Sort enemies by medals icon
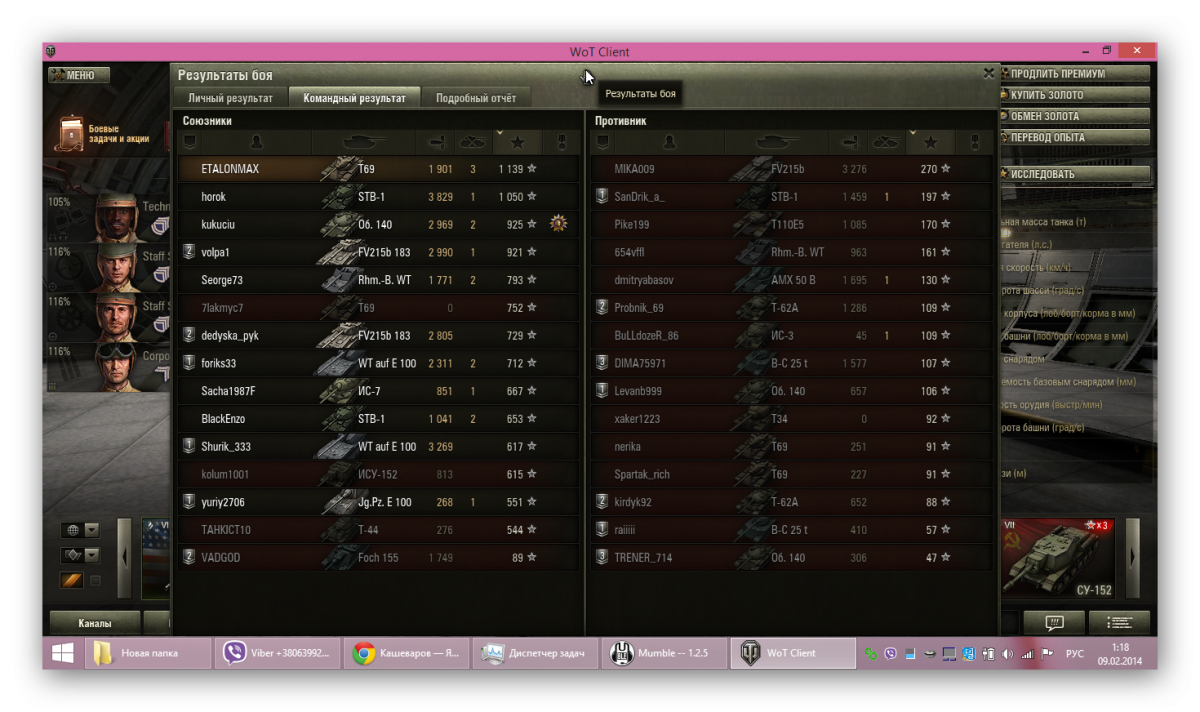1200x712 pixels. click(x=975, y=143)
